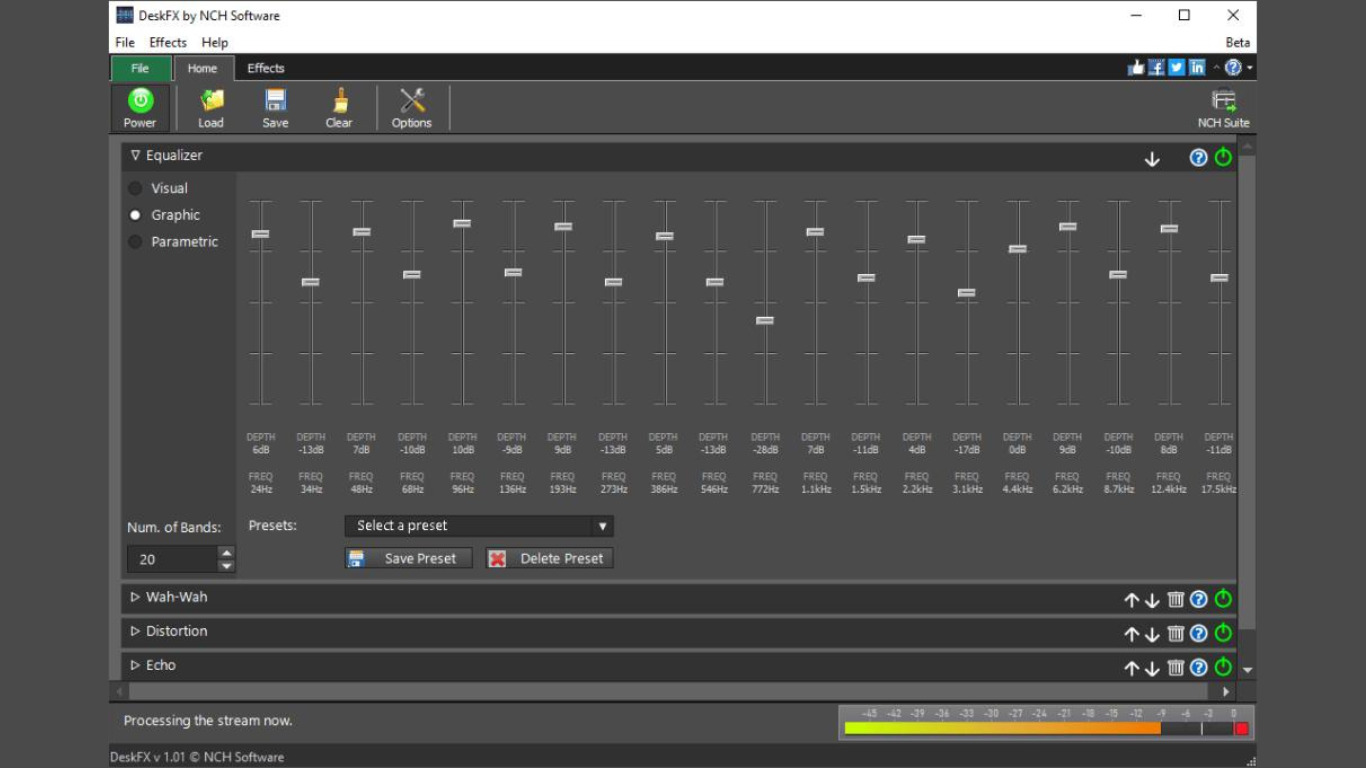The image size is (1366, 768).
Task: Click the green File ribbon tab
Action: (x=140, y=68)
